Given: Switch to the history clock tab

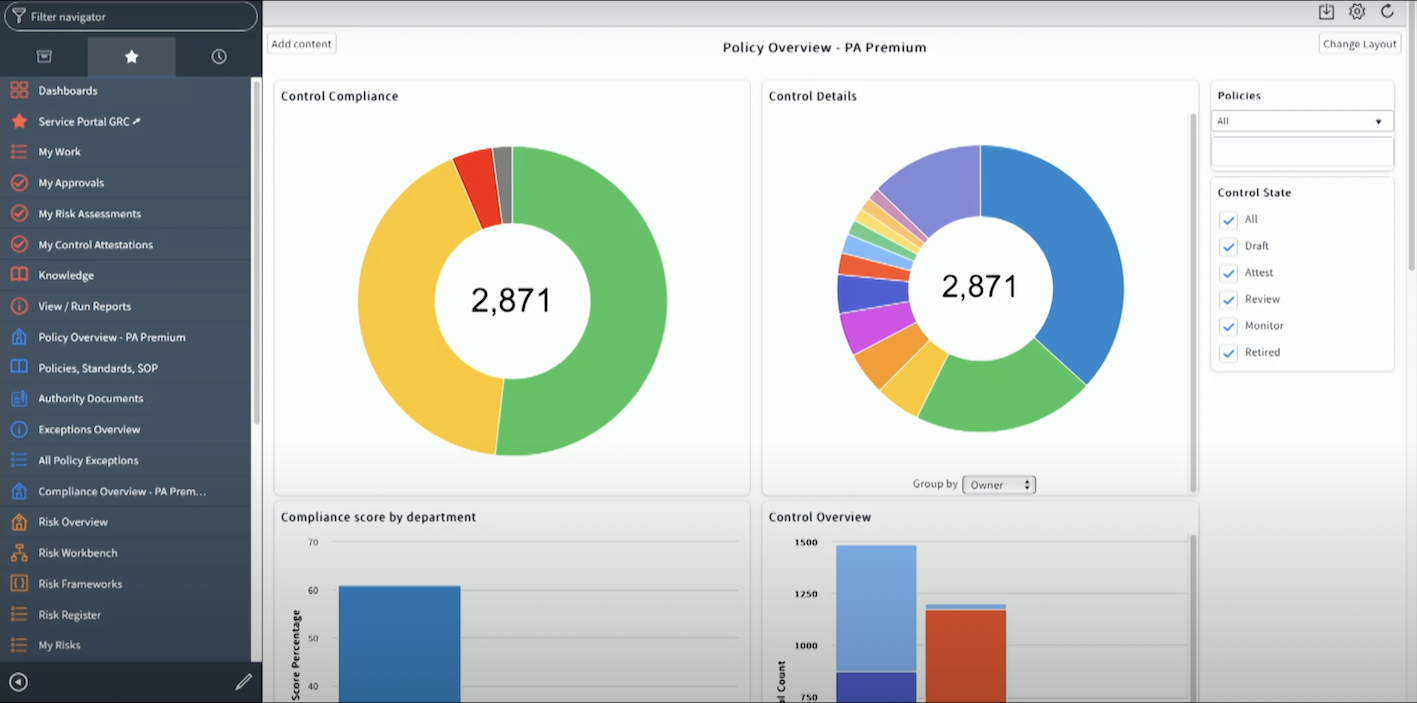Looking at the screenshot, I should [x=219, y=57].
